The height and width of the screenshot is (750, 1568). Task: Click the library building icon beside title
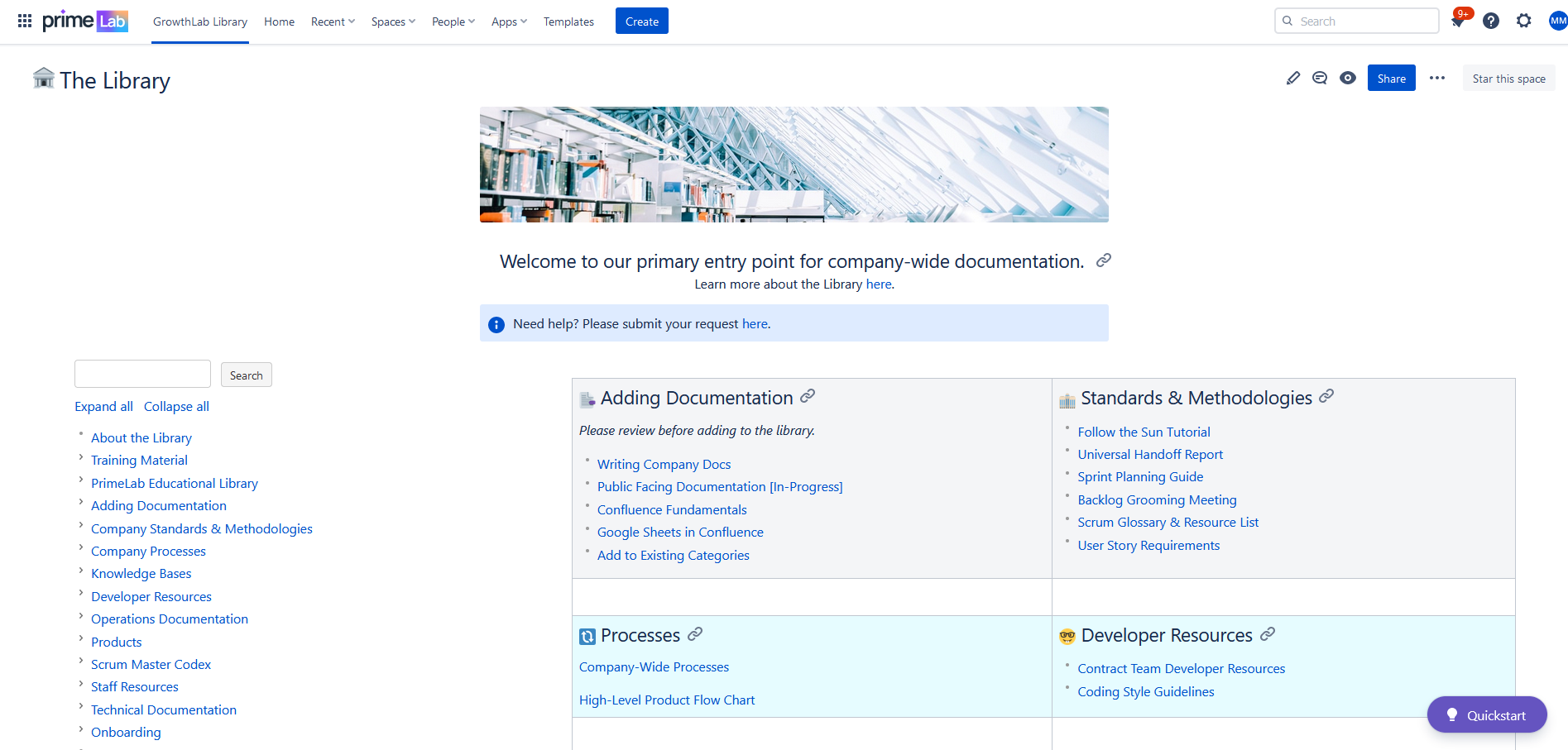43,78
